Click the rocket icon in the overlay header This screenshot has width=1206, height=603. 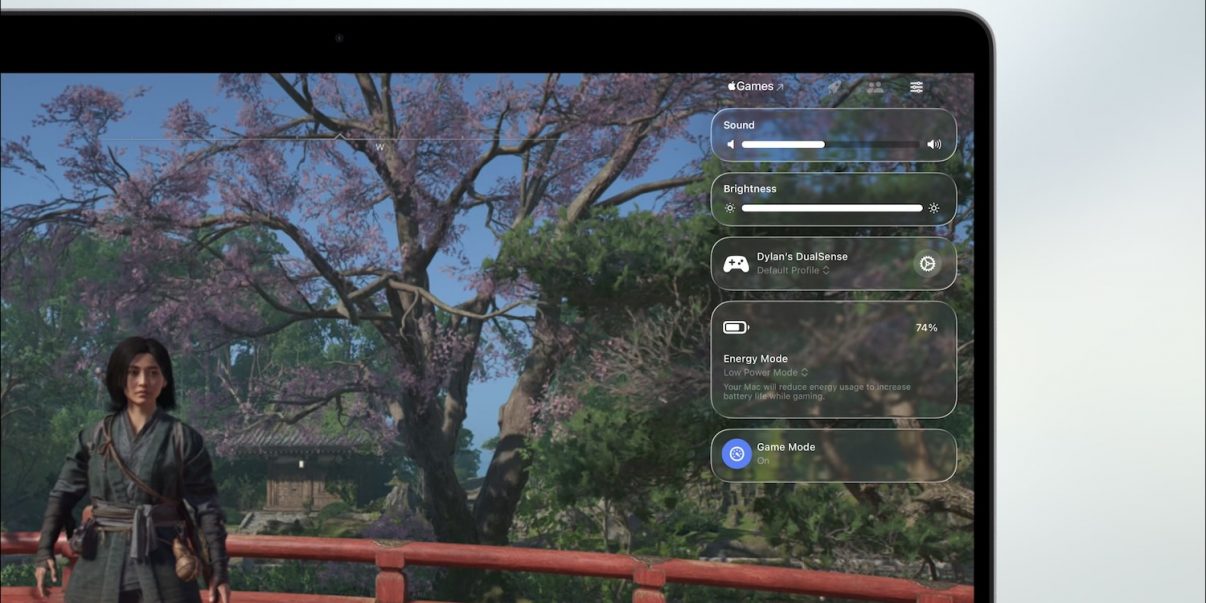pyautogui.click(x=834, y=87)
